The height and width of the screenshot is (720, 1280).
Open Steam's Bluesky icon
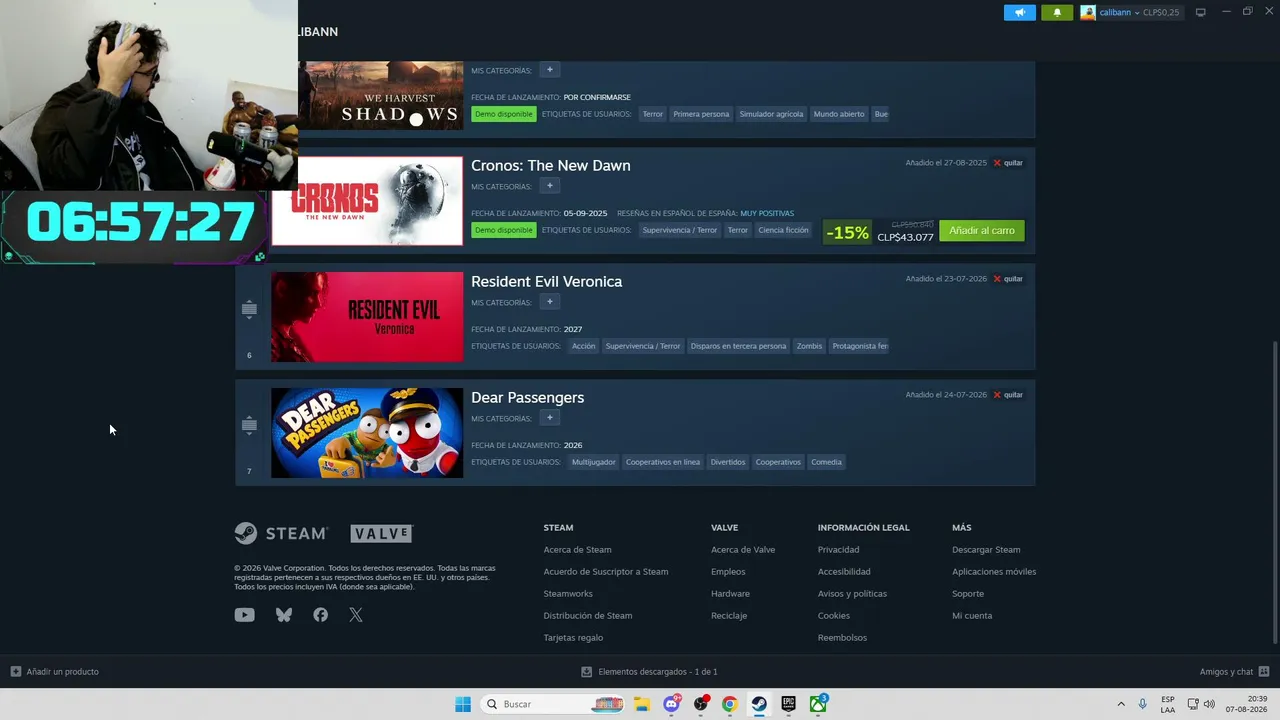[284, 615]
